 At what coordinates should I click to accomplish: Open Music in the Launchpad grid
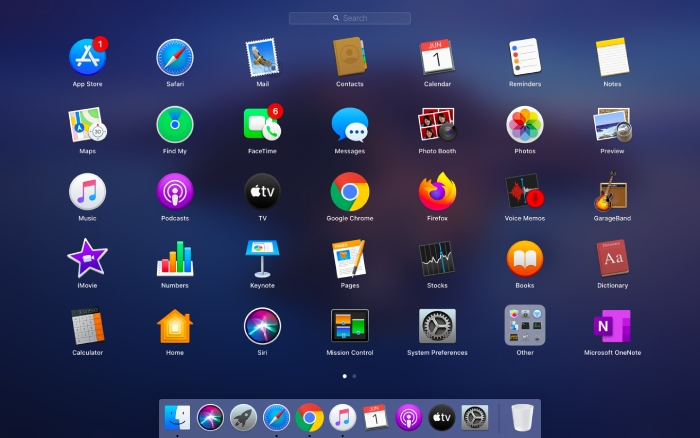click(88, 192)
